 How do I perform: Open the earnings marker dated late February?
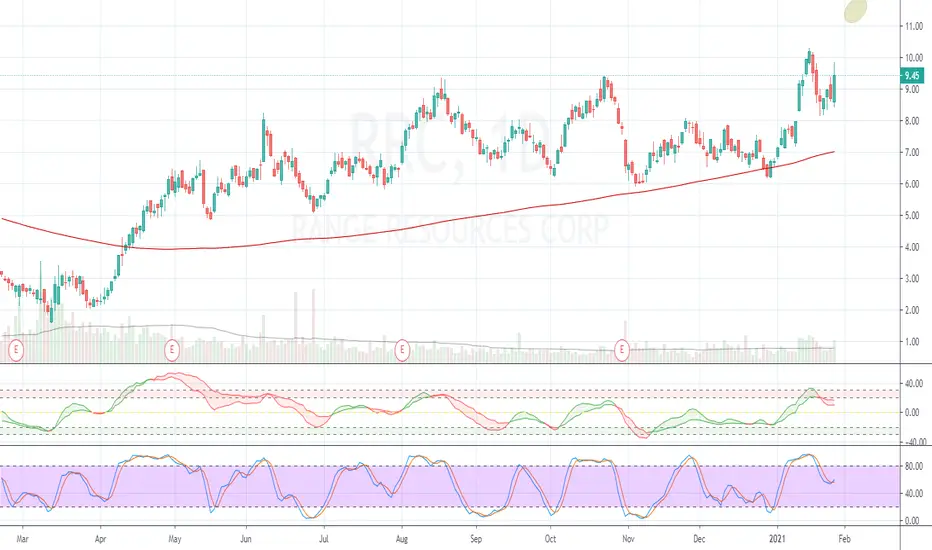pyautogui.click(x=16, y=350)
